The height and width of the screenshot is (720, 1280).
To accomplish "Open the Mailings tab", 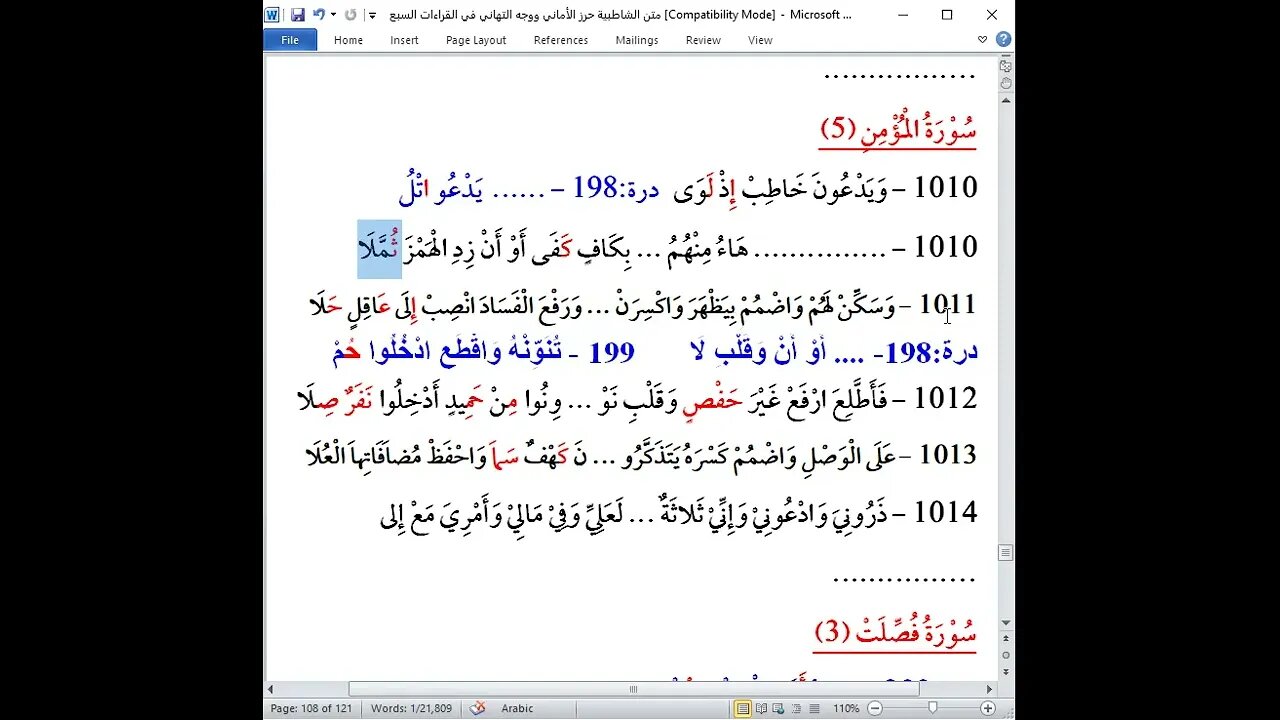I will tap(637, 40).
